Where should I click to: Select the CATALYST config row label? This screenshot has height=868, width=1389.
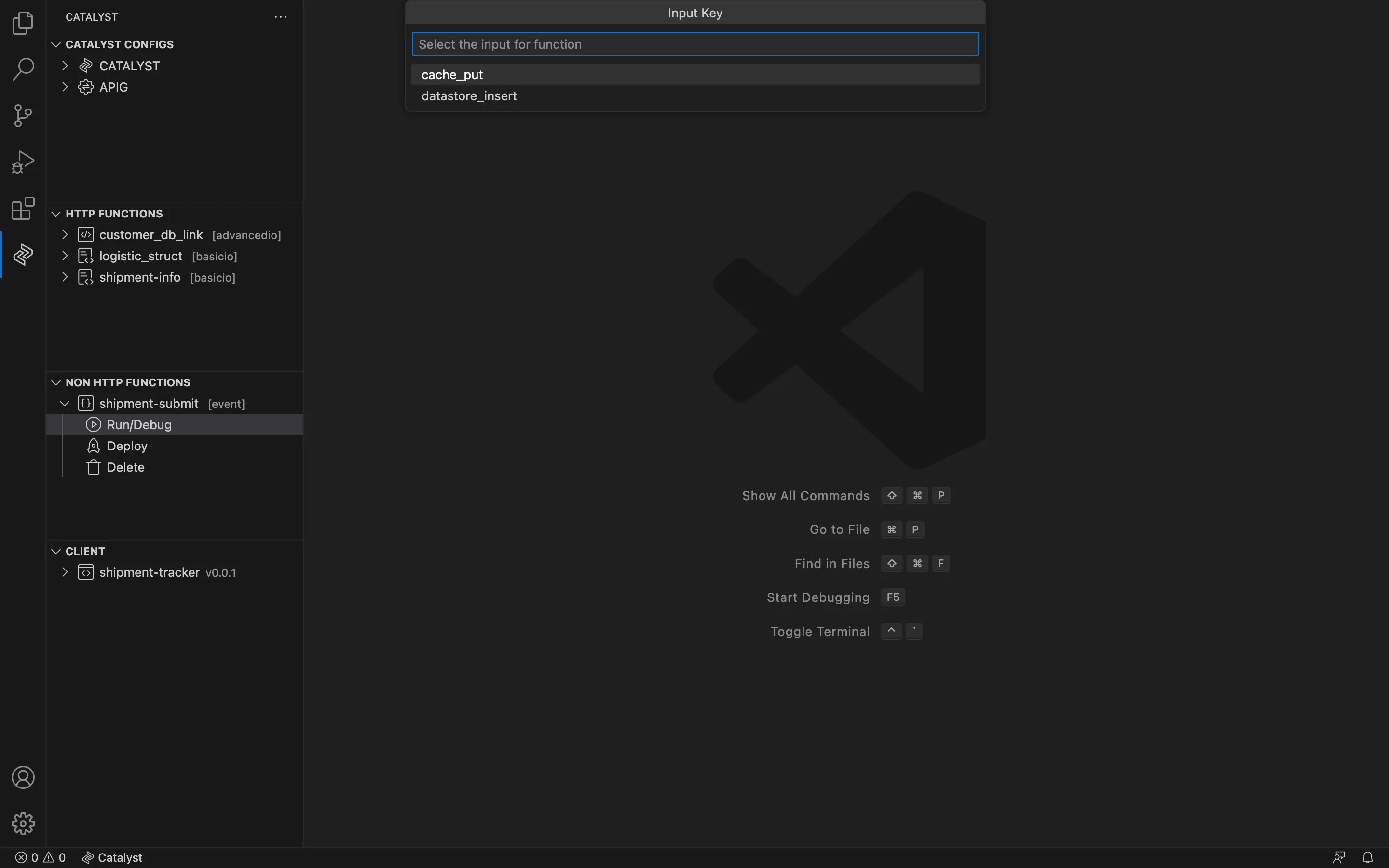(x=130, y=66)
